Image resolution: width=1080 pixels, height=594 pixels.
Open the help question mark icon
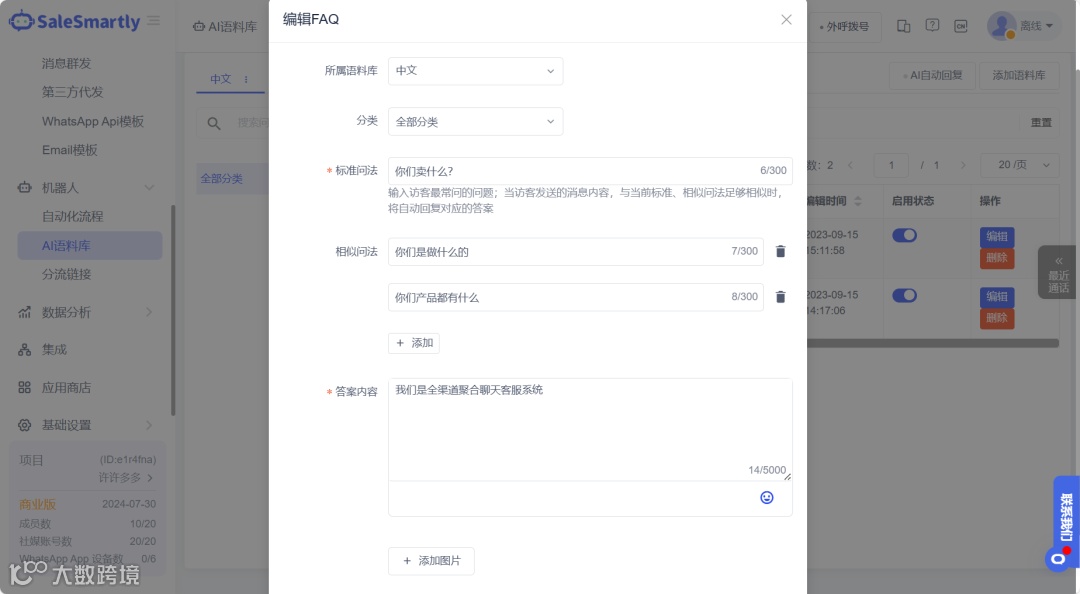pyautogui.click(x=932, y=25)
